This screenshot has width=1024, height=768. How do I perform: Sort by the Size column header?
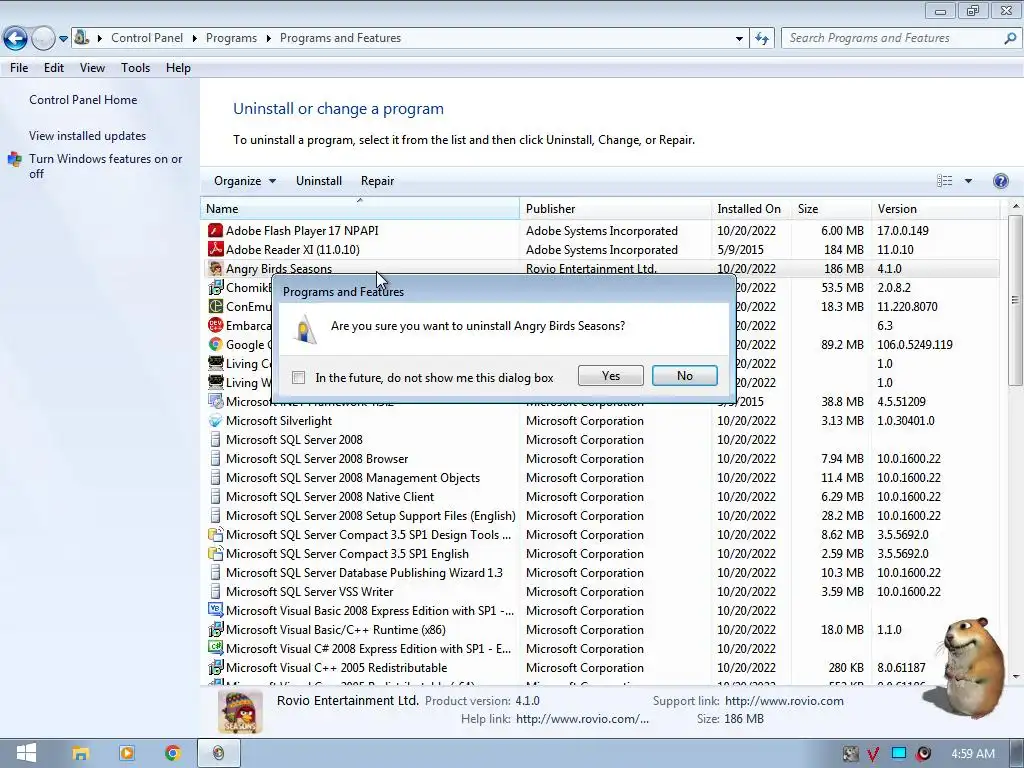coord(831,209)
